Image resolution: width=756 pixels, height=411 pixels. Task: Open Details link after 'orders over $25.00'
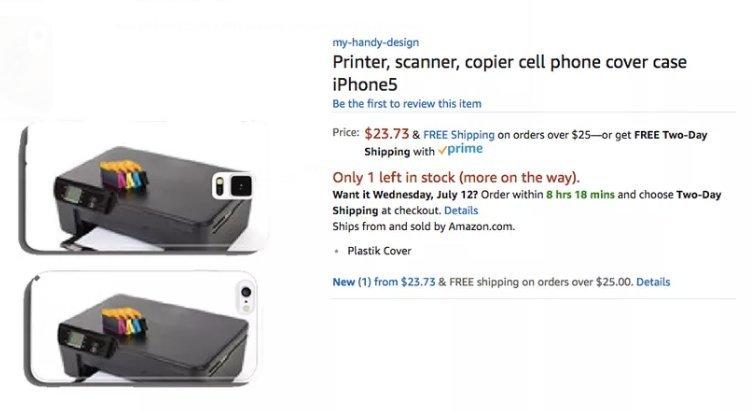pyautogui.click(x=653, y=282)
